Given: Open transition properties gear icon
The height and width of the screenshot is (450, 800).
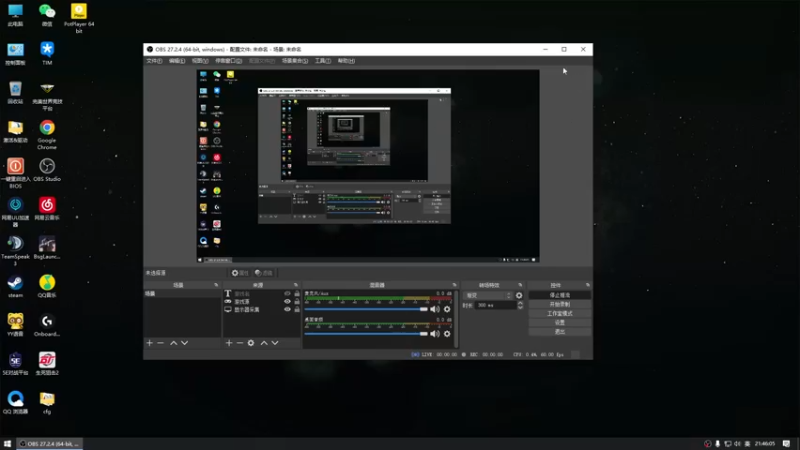Looking at the screenshot, I should coord(519,295).
